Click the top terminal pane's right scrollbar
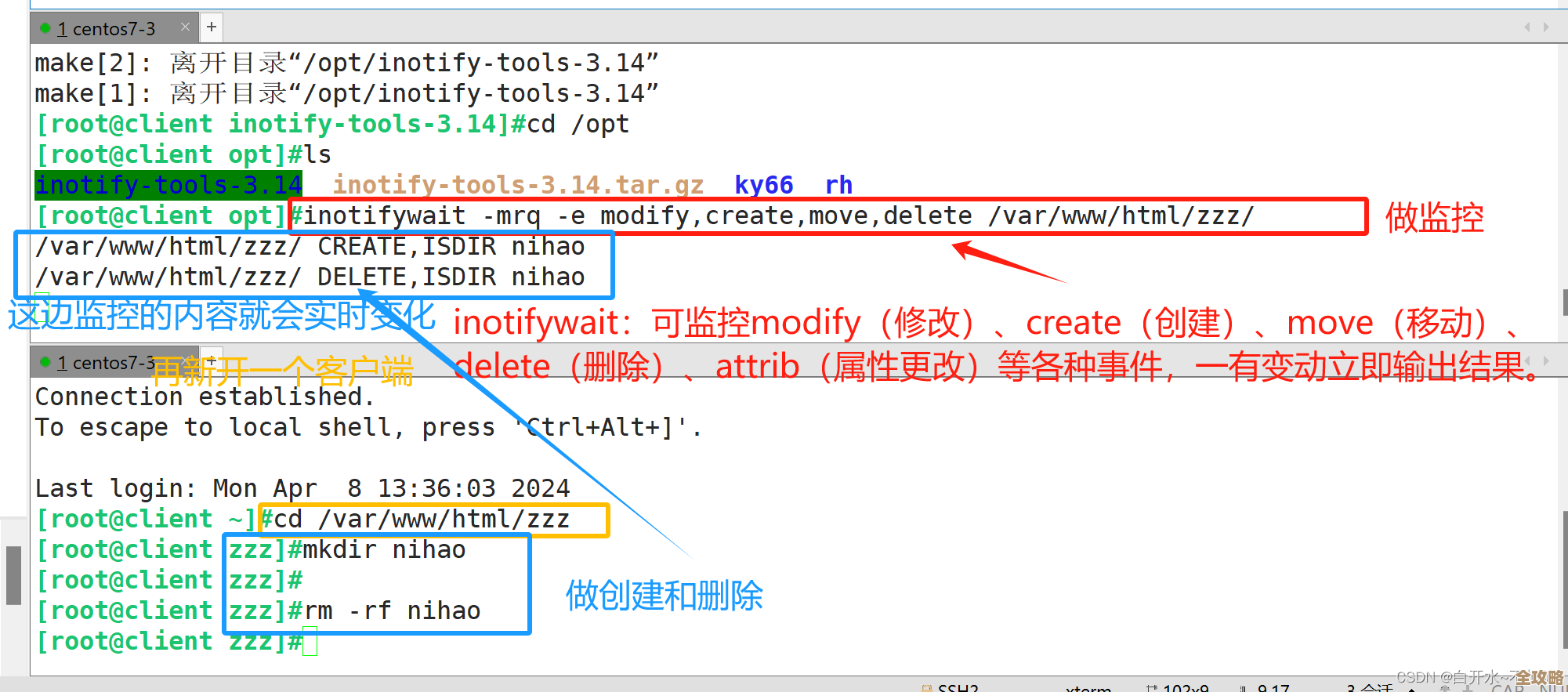This screenshot has height=692, width=1568. tap(1564, 302)
